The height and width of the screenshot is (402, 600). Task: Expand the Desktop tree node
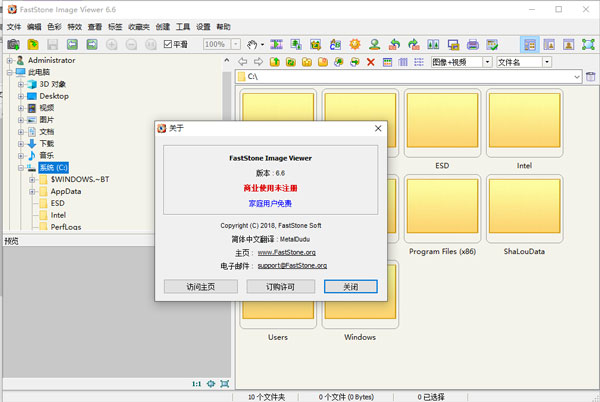21,96
